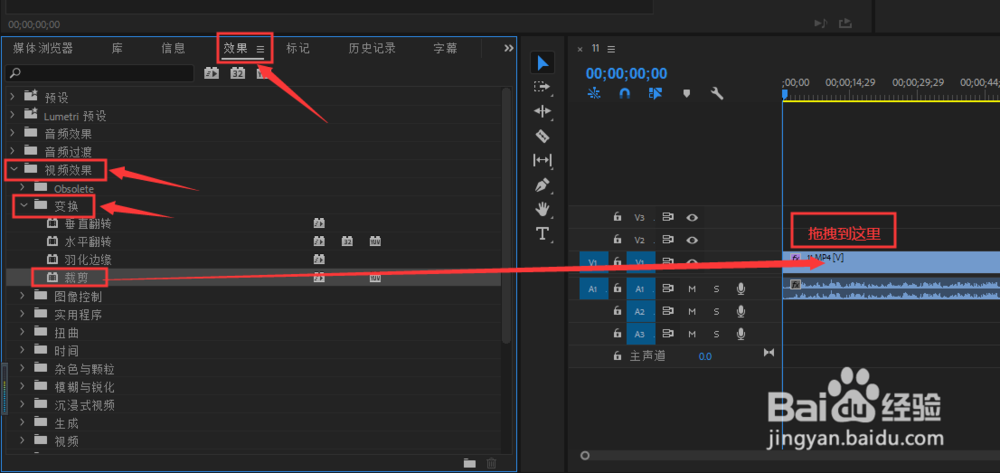Screen dimensions: 1000x473
Task: Show hidden panel tabs with double chevron
Action: click(508, 48)
